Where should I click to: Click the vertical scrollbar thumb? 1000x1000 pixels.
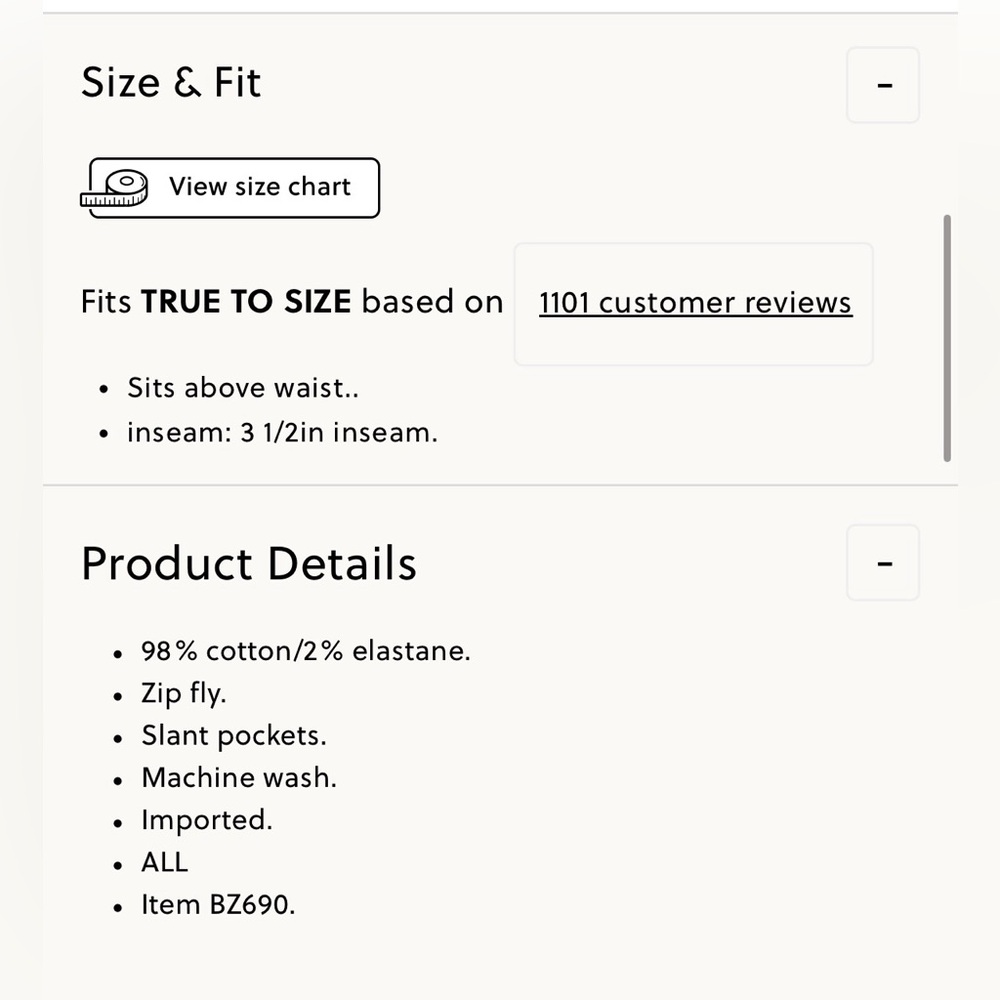coord(947,338)
